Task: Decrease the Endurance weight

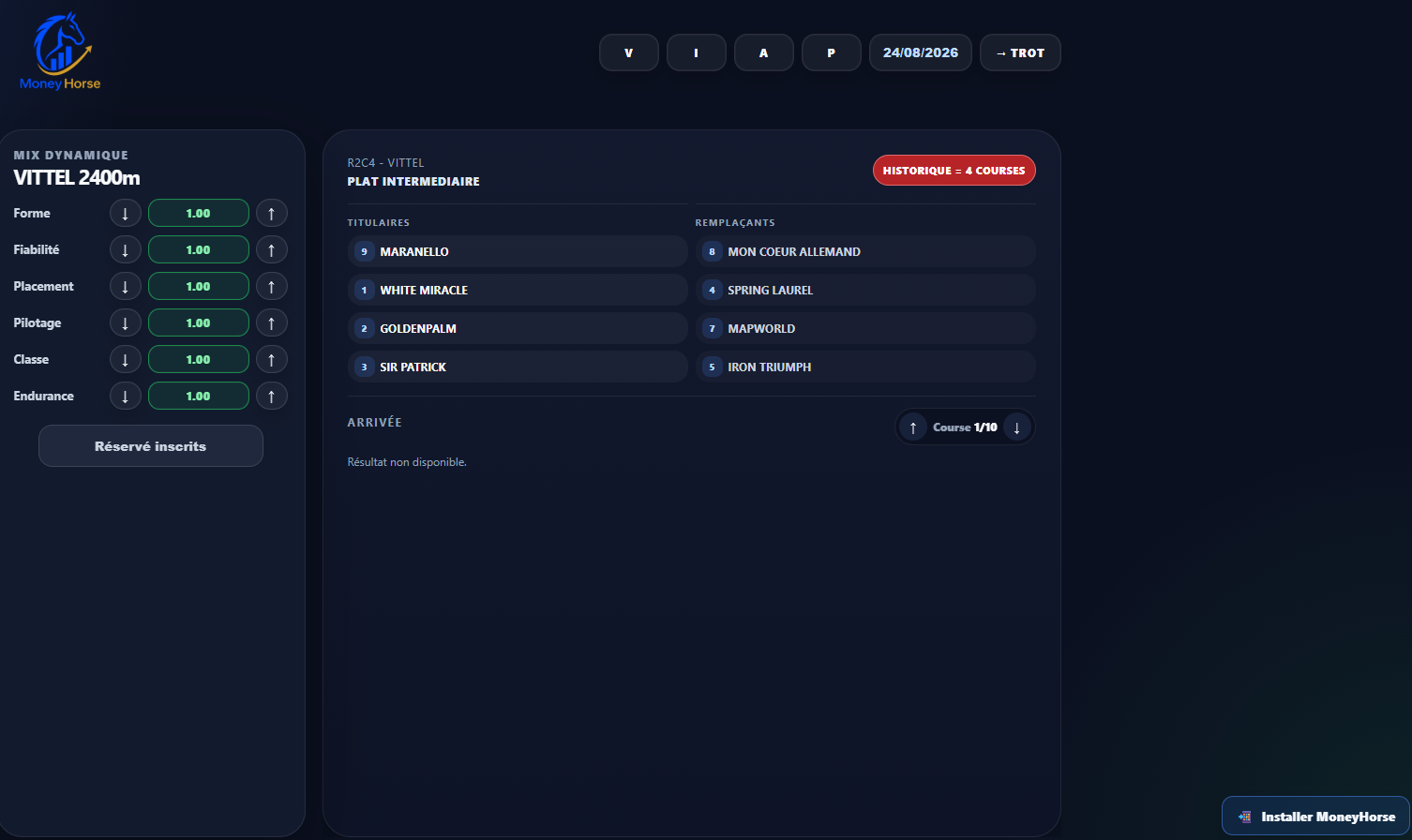Action: coord(126,396)
